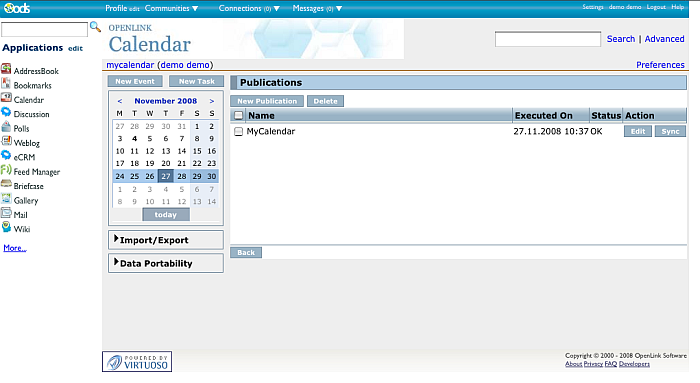Click the Bookmarks sidebar icon
Image resolution: width=700 pixels, height=383 pixels.
click(6, 84)
